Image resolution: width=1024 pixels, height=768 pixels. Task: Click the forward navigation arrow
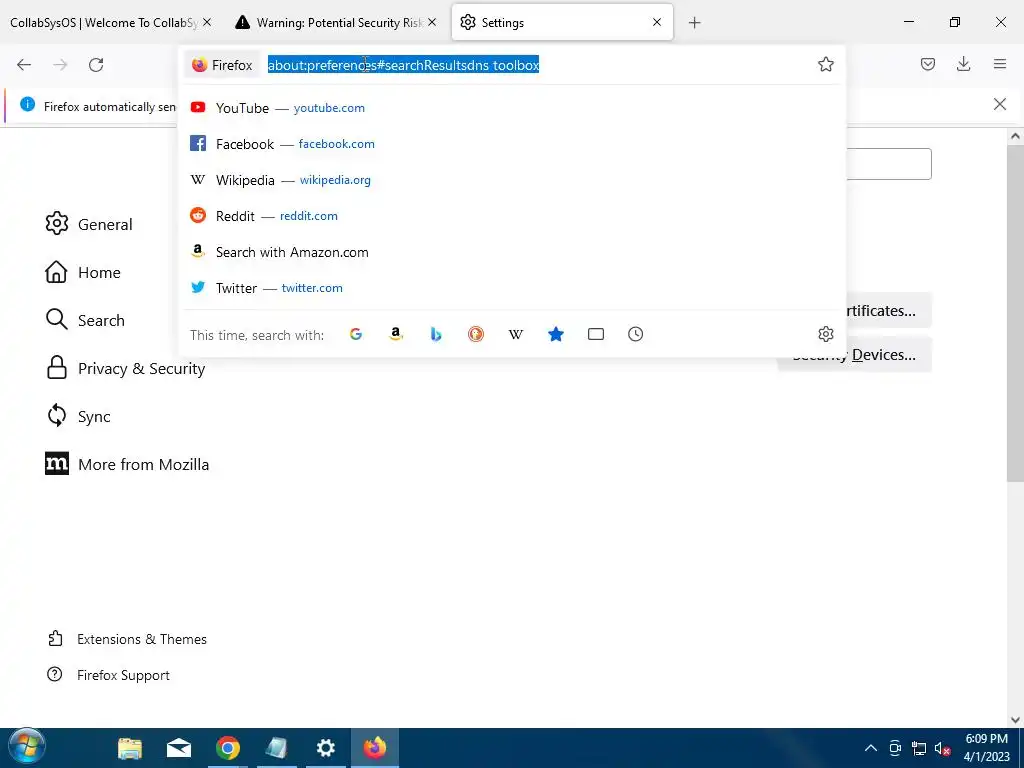coord(60,64)
